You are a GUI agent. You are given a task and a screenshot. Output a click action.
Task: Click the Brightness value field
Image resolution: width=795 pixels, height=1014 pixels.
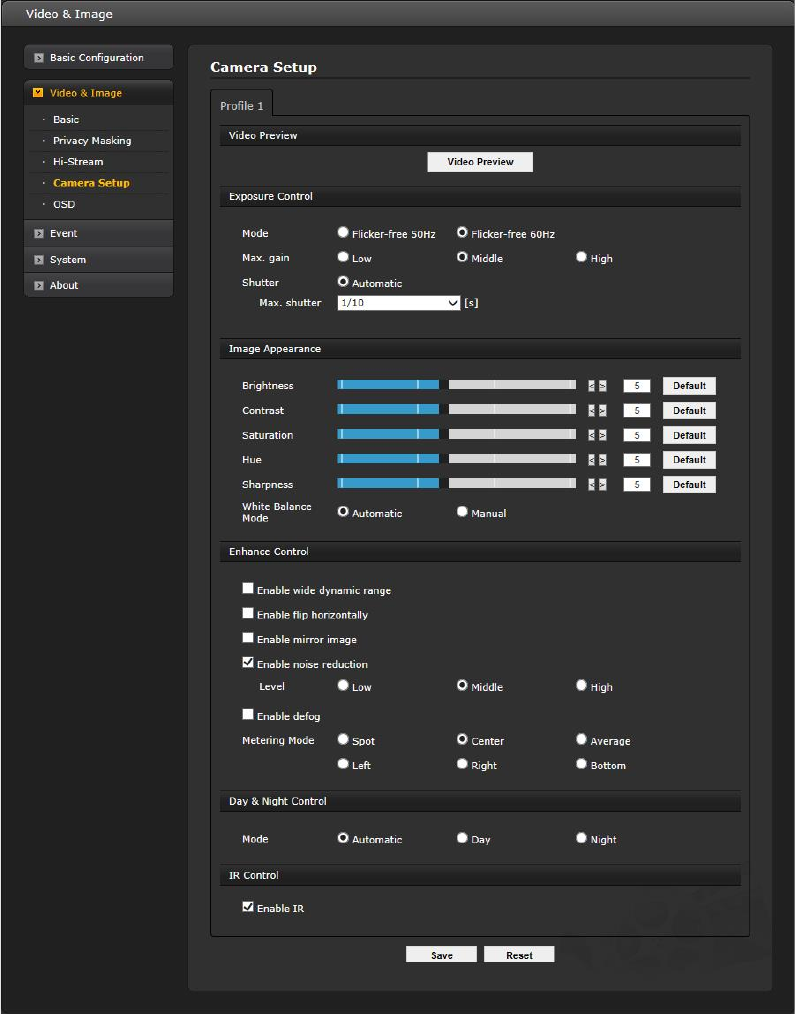point(637,386)
